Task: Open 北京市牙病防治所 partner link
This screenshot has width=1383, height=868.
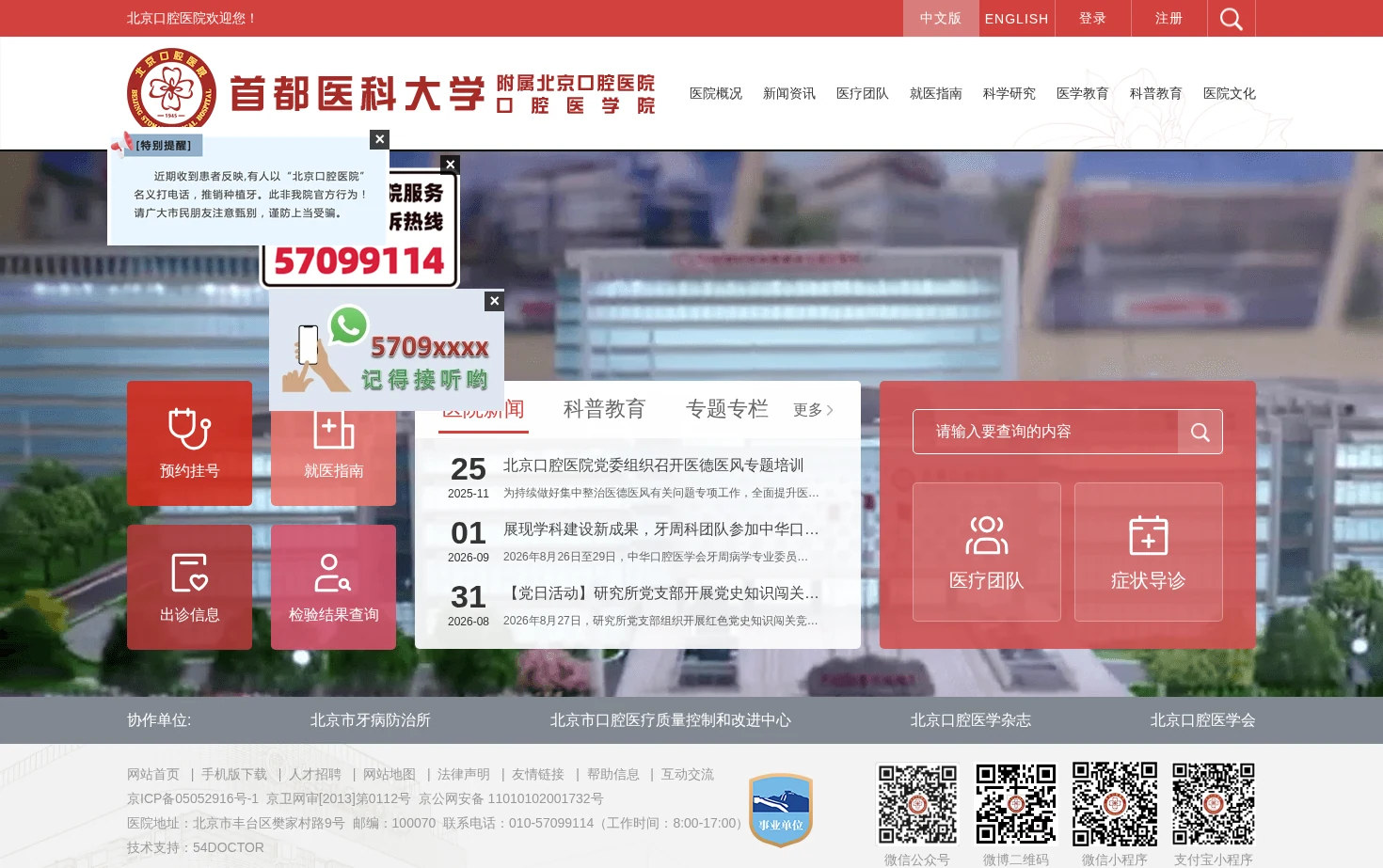Action: [371, 720]
